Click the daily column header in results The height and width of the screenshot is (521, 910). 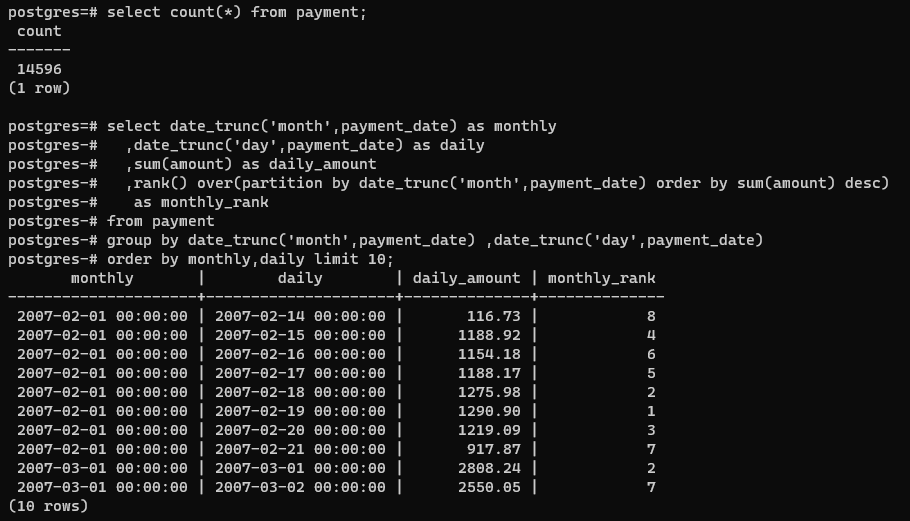pyautogui.click(x=300, y=278)
